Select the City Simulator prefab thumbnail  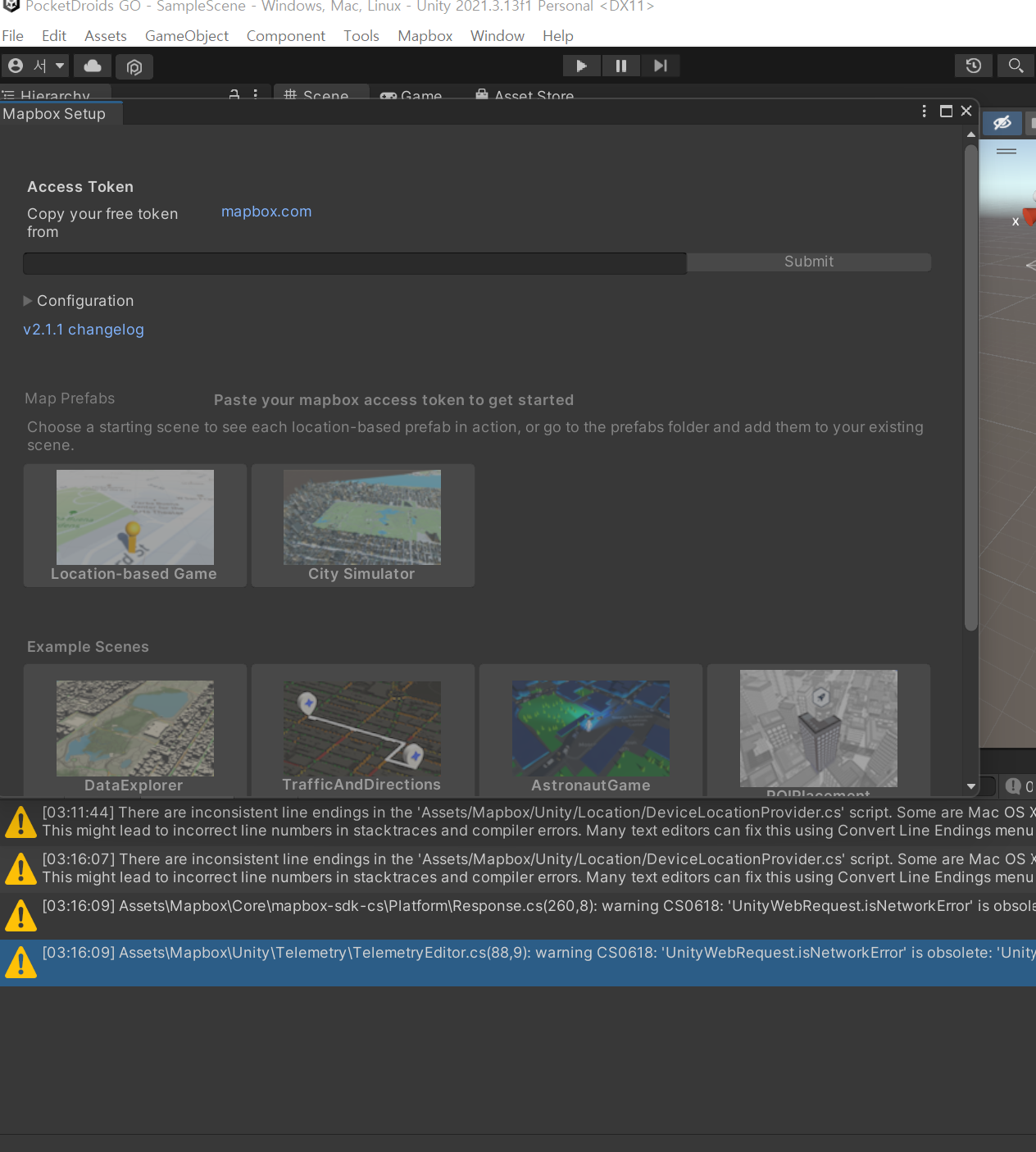pos(363,526)
